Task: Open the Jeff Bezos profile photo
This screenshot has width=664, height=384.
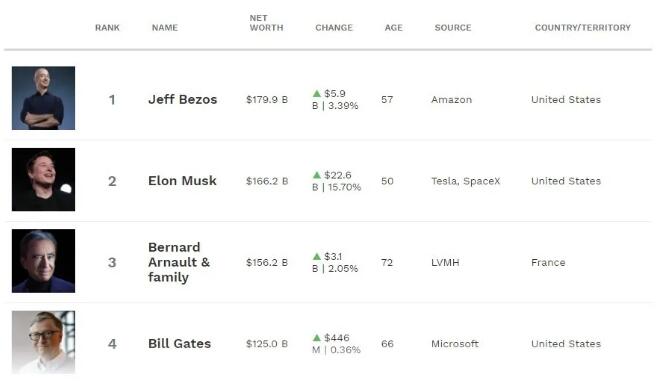Action: point(43,98)
